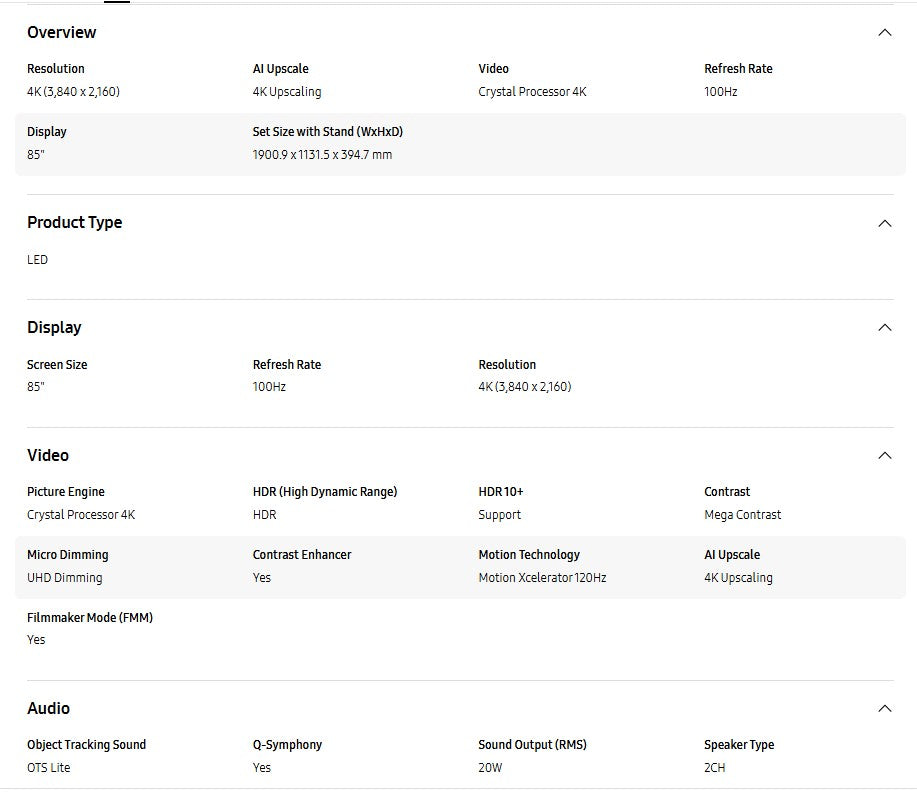This screenshot has height=792, width=917.
Task: Click the 1900.9 x 1131.5 x 394.7 mm value
Action: 322,155
